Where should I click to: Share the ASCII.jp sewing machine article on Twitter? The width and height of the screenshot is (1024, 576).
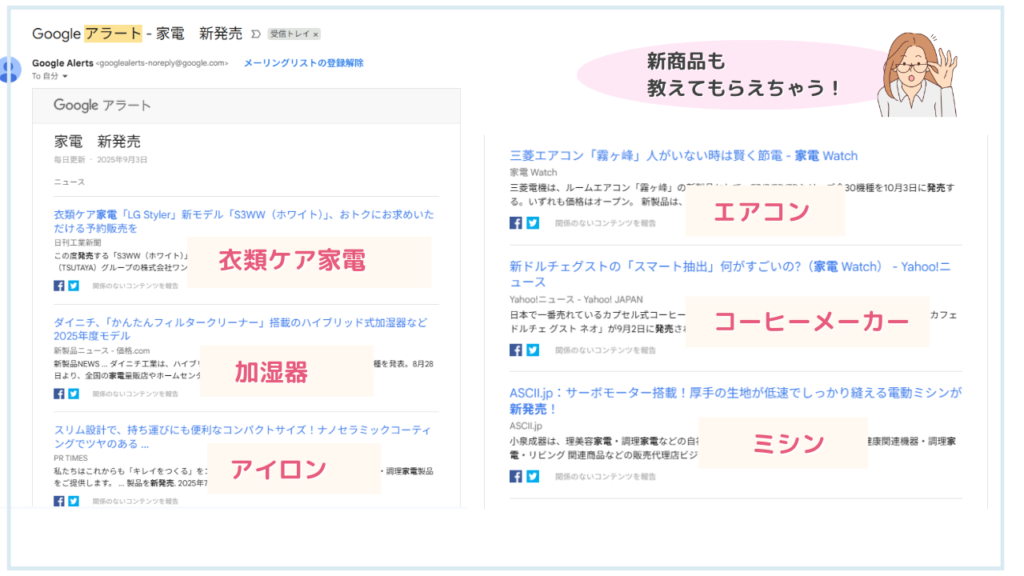coord(533,476)
